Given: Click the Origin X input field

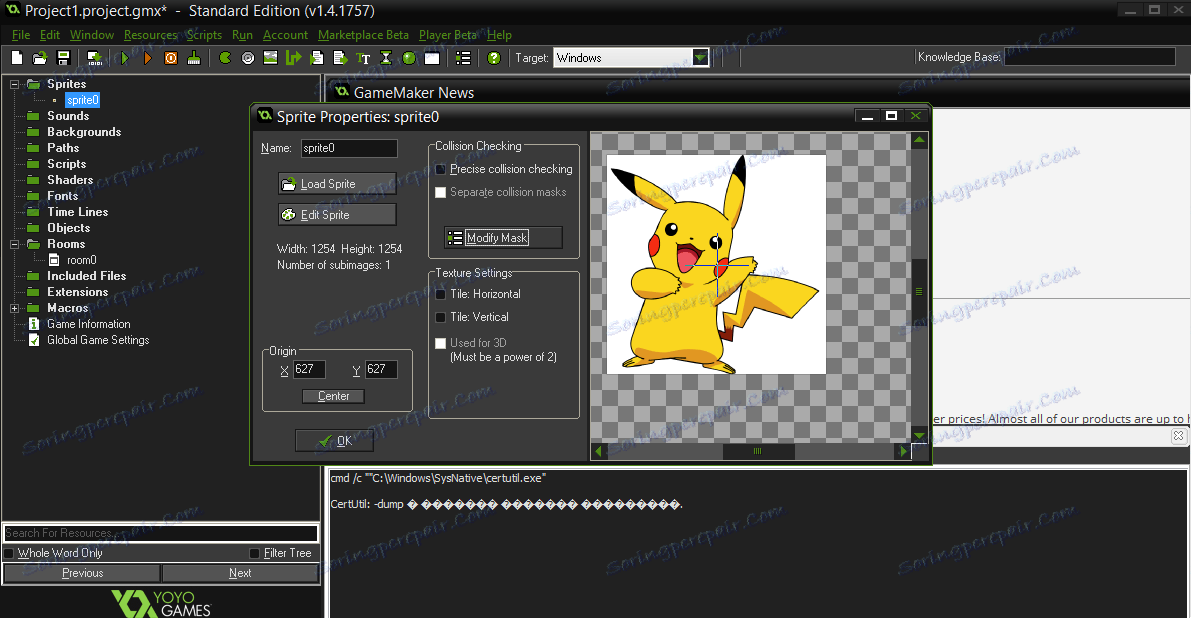Looking at the screenshot, I should click(x=308, y=369).
